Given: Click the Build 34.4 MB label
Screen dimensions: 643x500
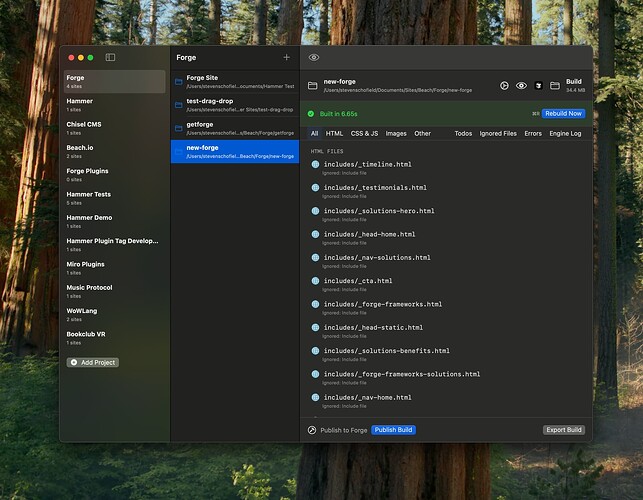Looking at the screenshot, I should (575, 85).
